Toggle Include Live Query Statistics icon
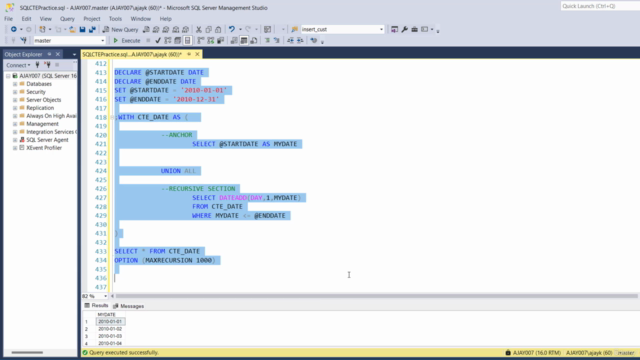 pyautogui.click(x=211, y=40)
